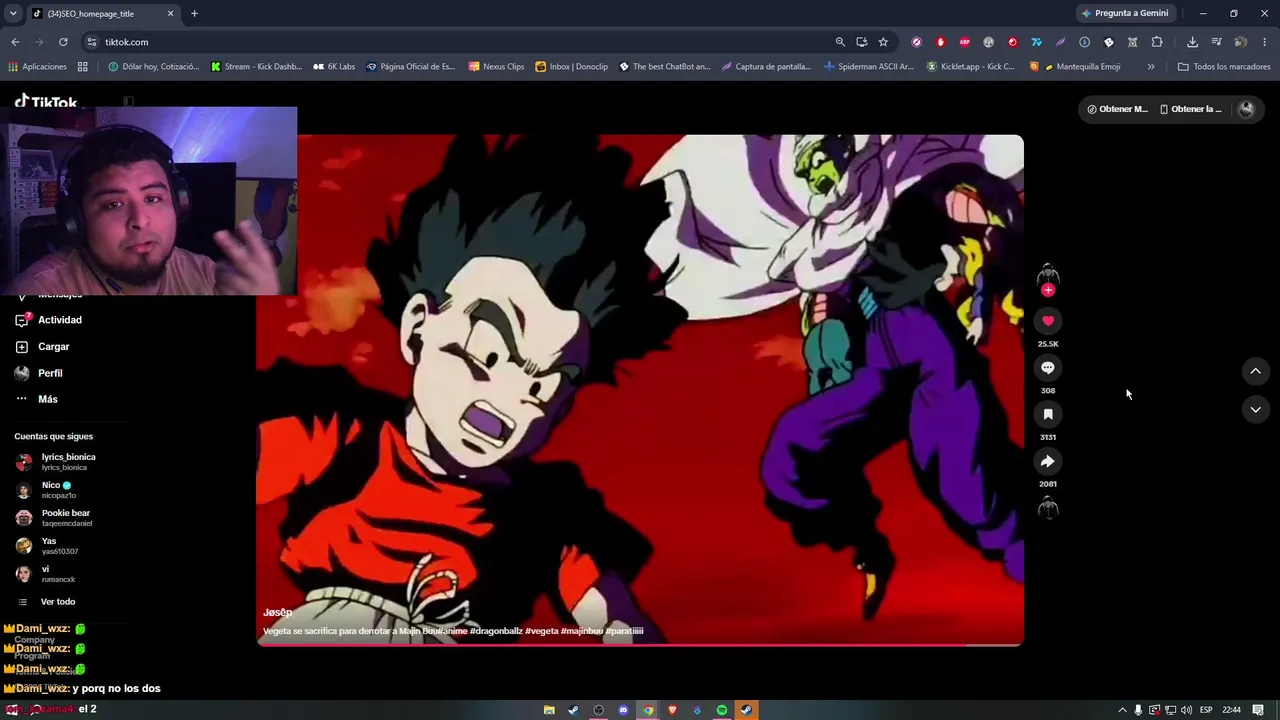The image size is (1280, 720).
Task: Open the Kicklet.app bookmark
Action: (x=970, y=67)
